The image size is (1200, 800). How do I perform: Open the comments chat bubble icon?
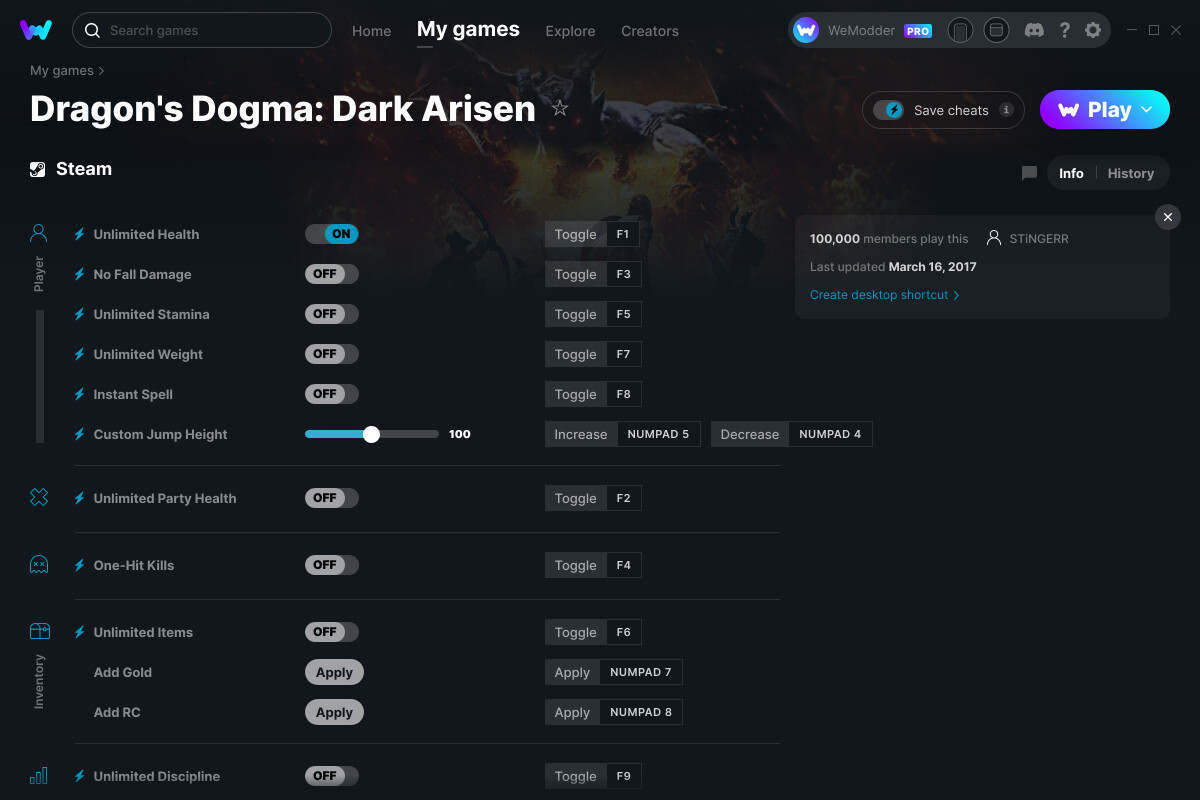1029,173
